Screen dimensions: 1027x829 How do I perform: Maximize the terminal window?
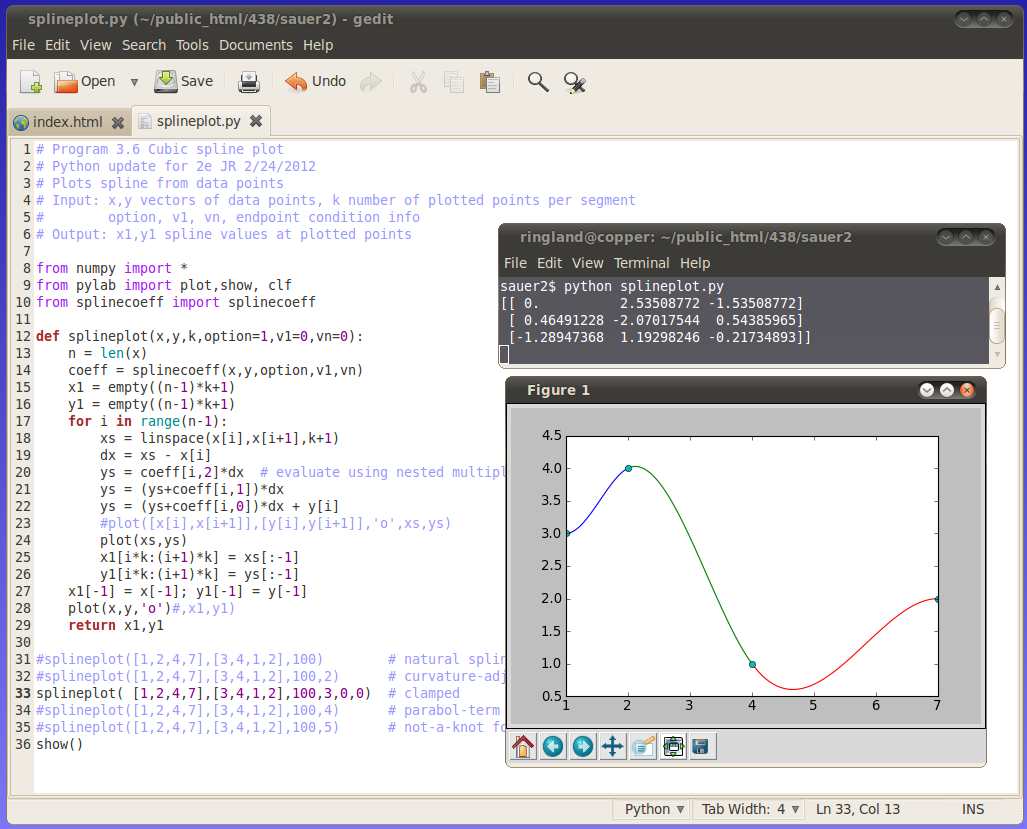965,237
